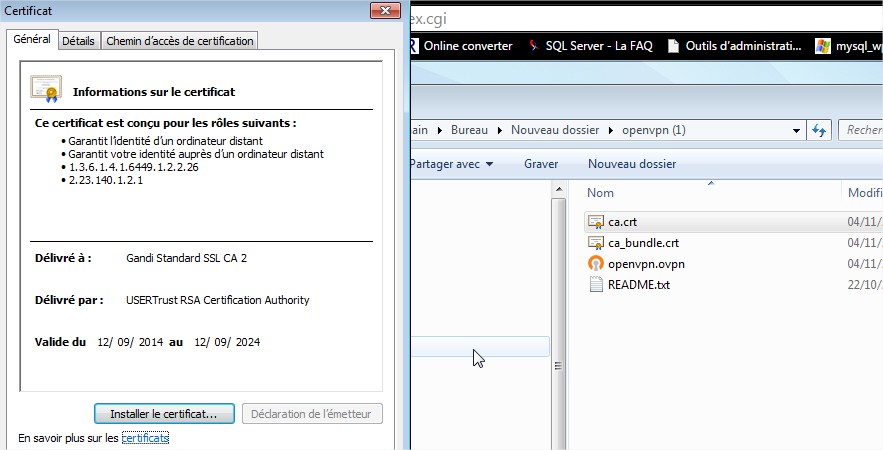
Task: Expand the arrow before Bureau in breadcrumb
Action: tap(439, 131)
